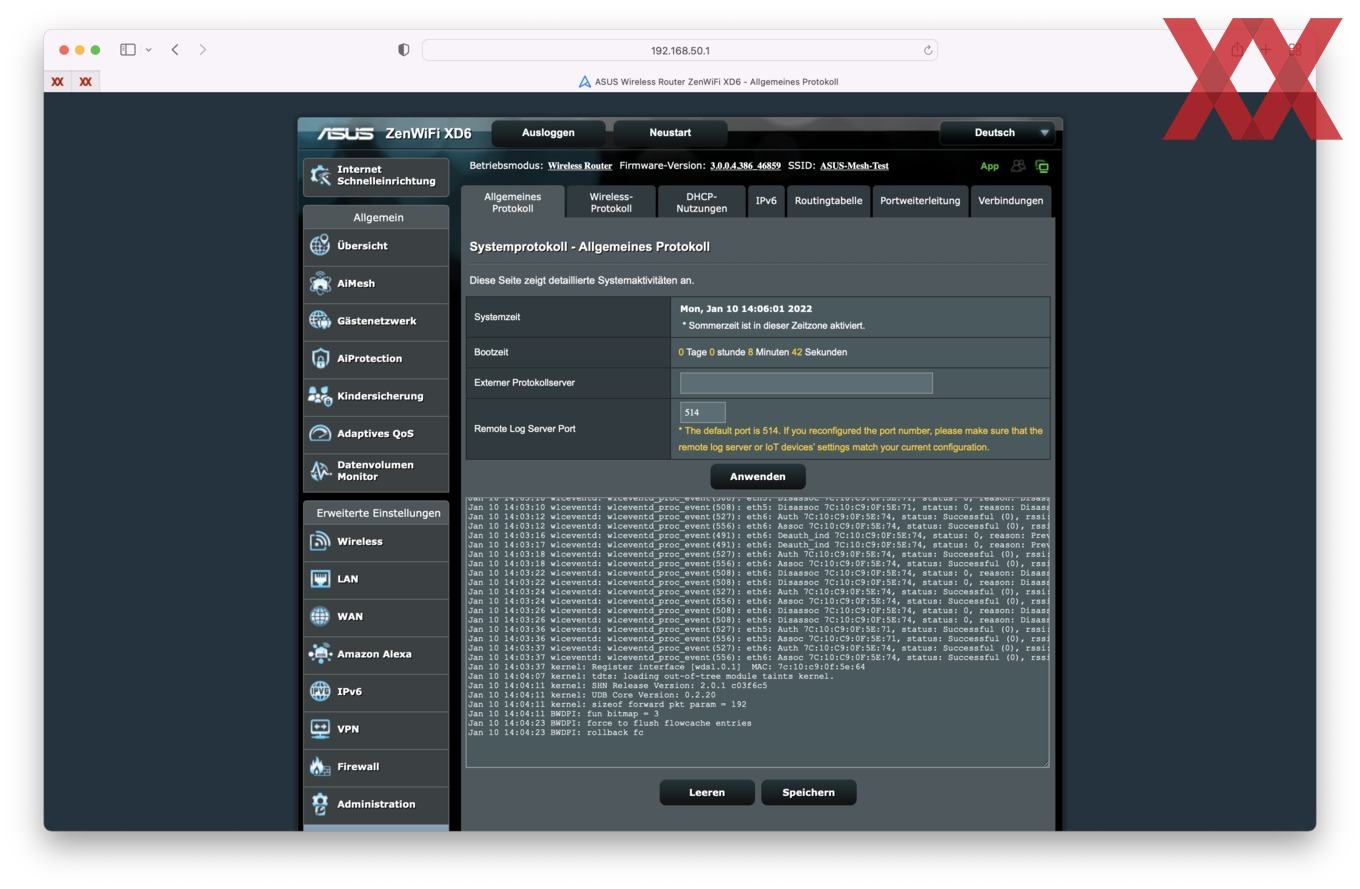Click the Amazon Alexa icon
This screenshot has width=1360, height=889.
[x=320, y=653]
